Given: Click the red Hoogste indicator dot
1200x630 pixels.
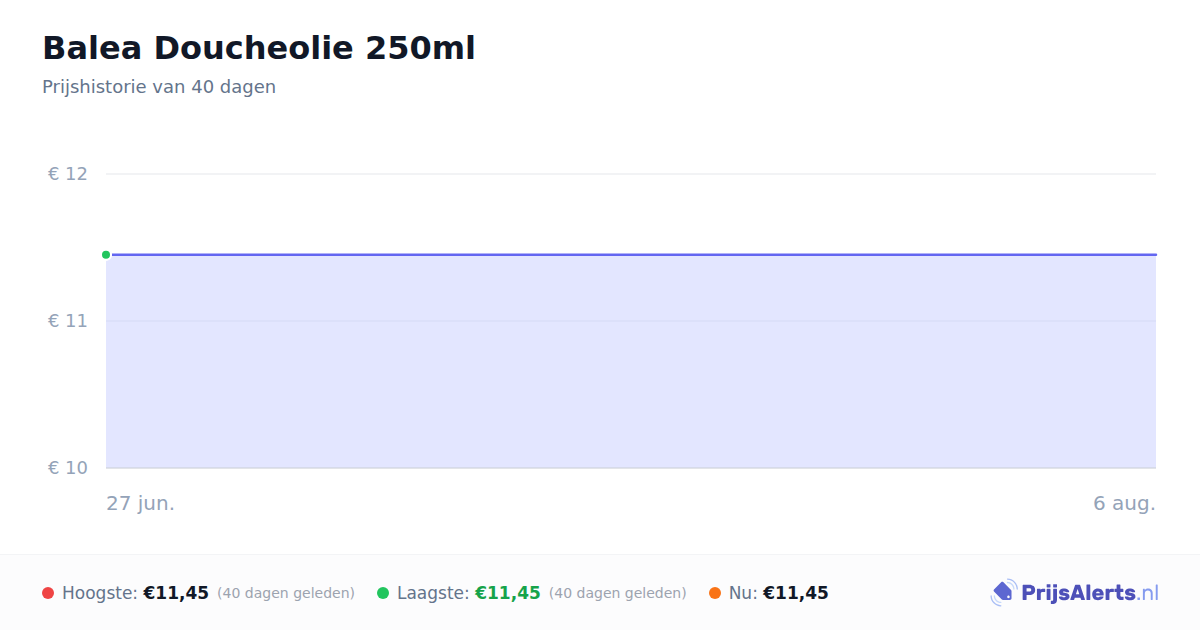Looking at the screenshot, I should [x=48, y=593].
